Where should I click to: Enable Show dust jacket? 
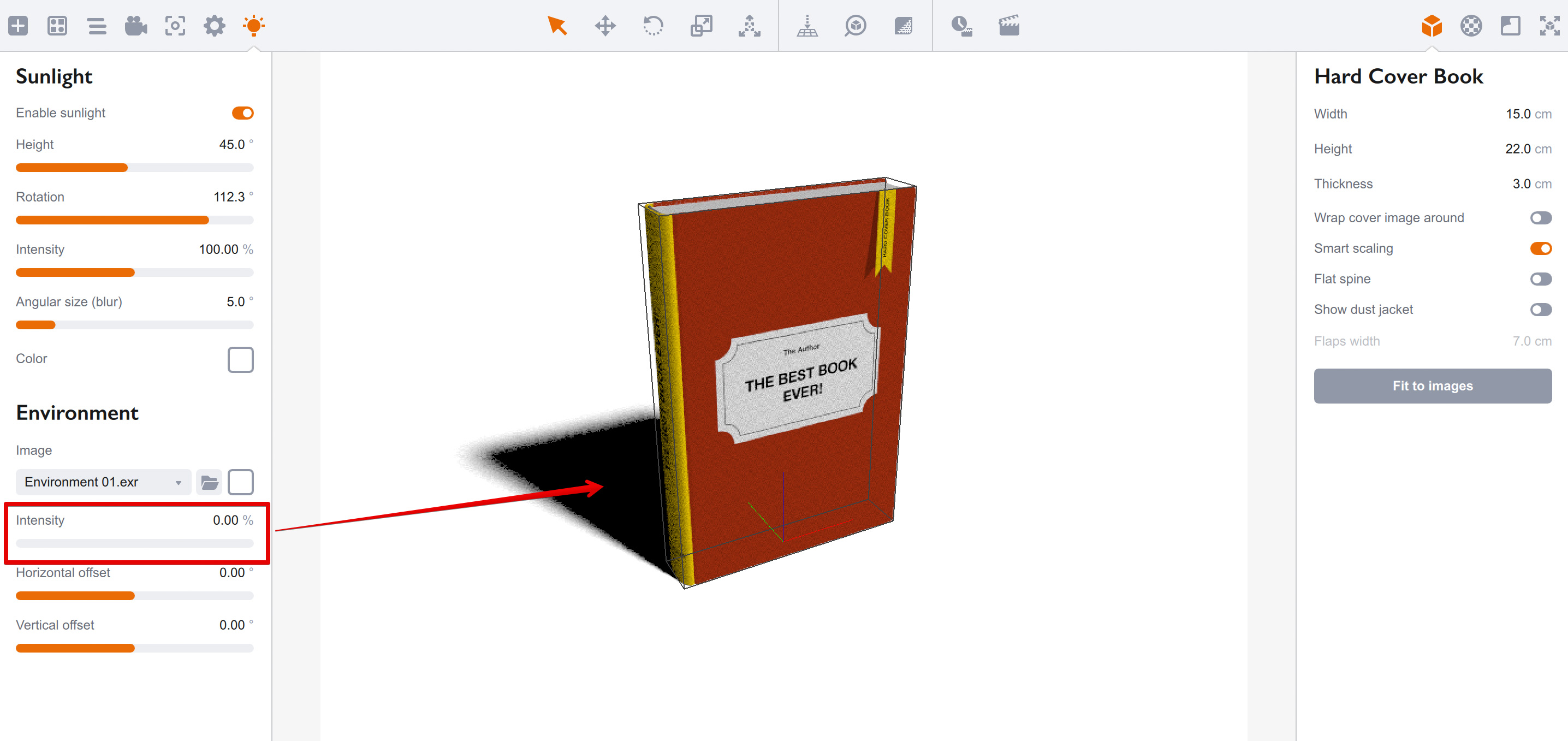click(1541, 309)
